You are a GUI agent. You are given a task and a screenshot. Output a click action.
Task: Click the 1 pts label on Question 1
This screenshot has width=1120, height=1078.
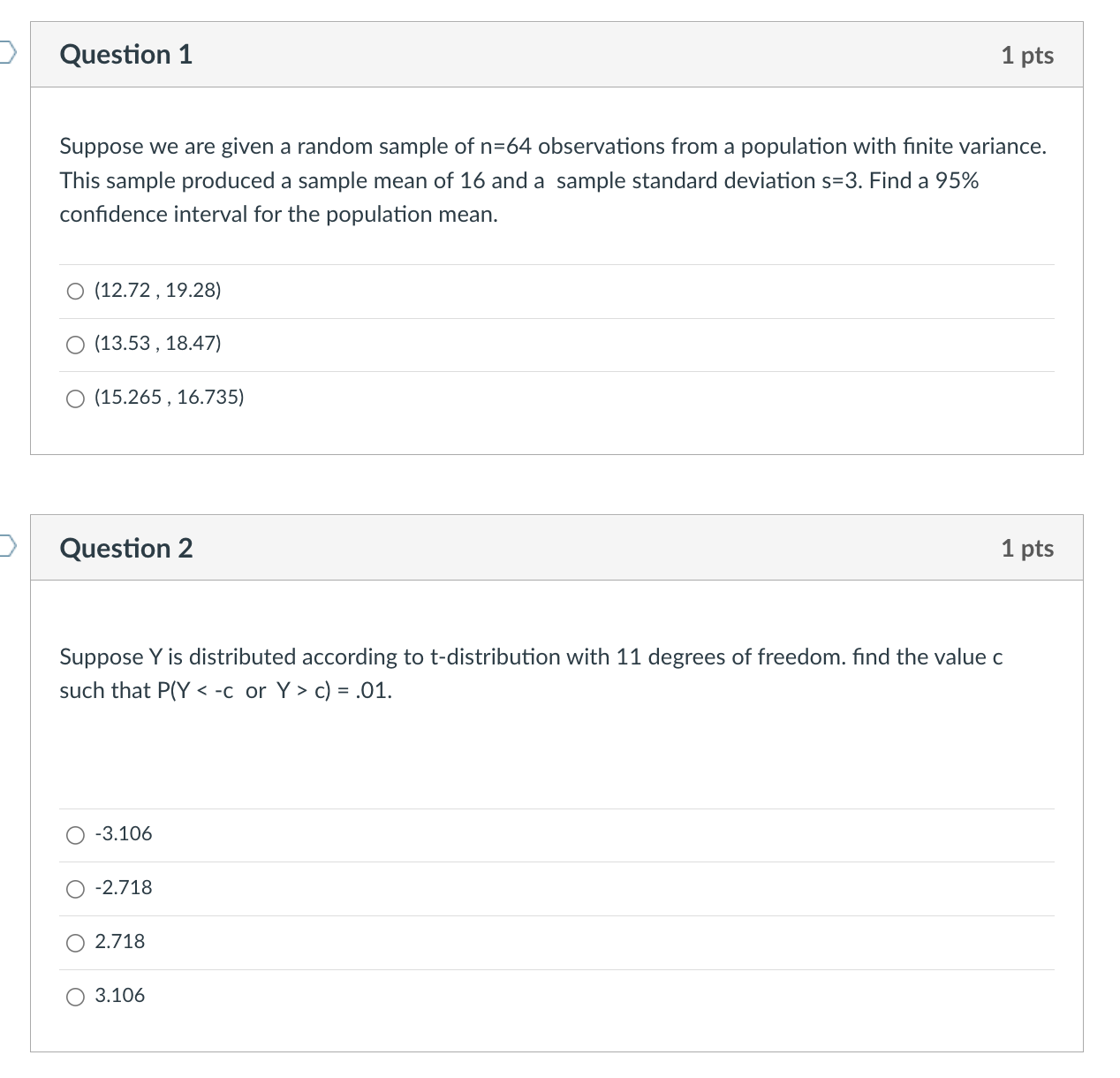pos(1027,55)
